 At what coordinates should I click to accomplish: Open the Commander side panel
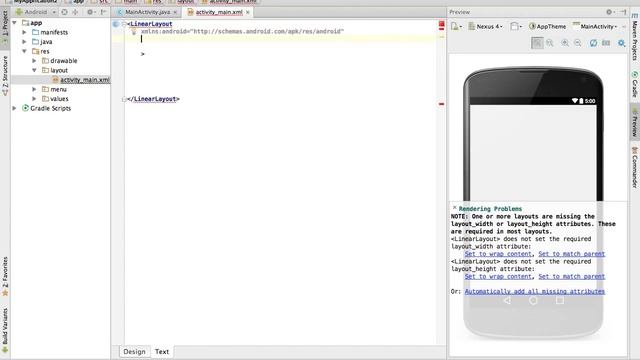point(635,167)
